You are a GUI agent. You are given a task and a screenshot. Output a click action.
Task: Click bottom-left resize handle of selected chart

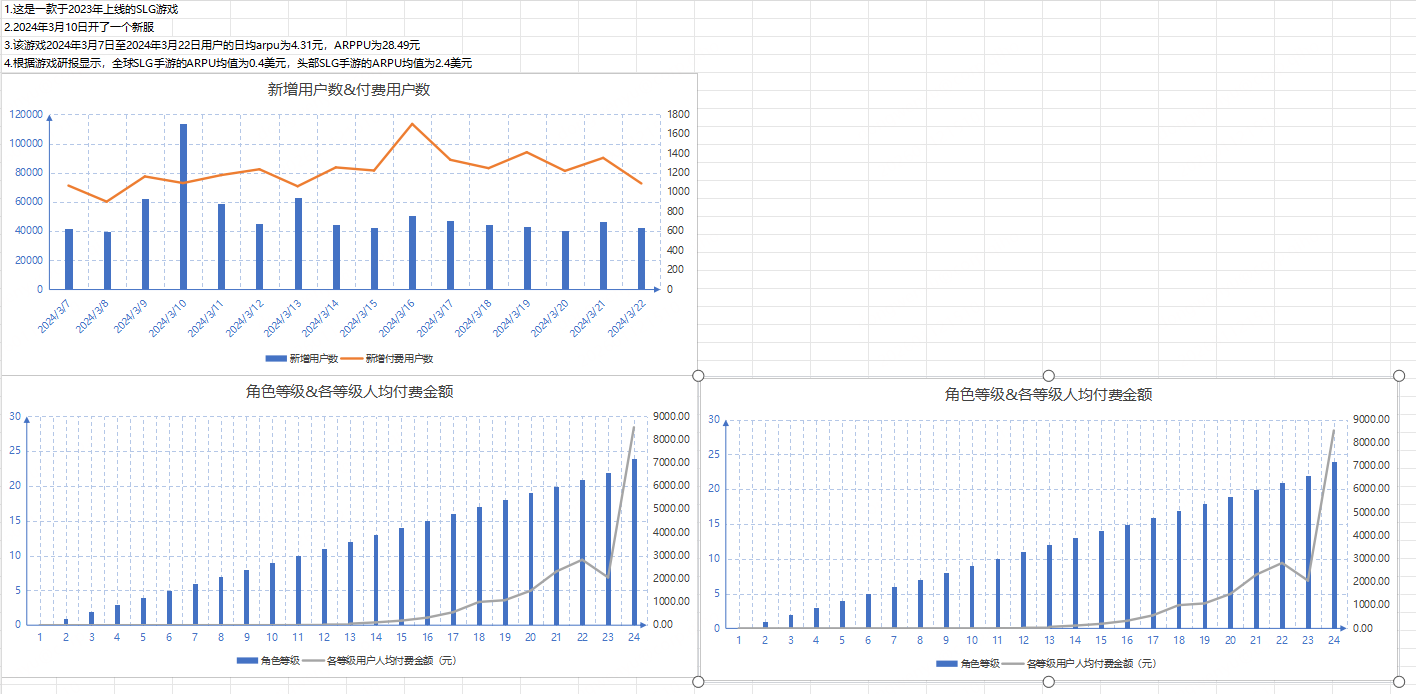pyautogui.click(x=699, y=682)
